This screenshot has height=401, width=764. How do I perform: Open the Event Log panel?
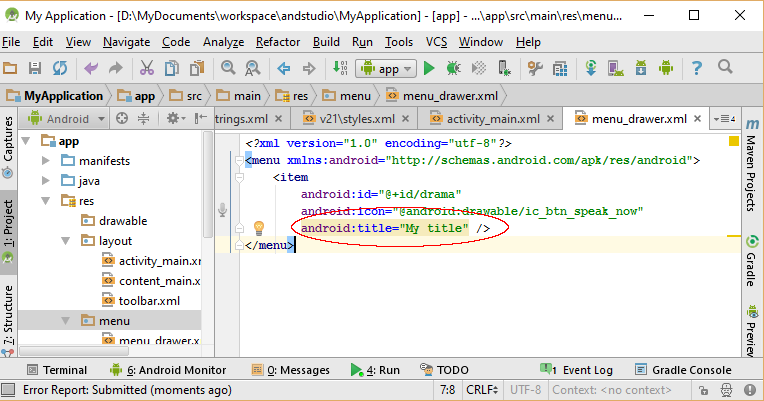[x=576, y=370]
